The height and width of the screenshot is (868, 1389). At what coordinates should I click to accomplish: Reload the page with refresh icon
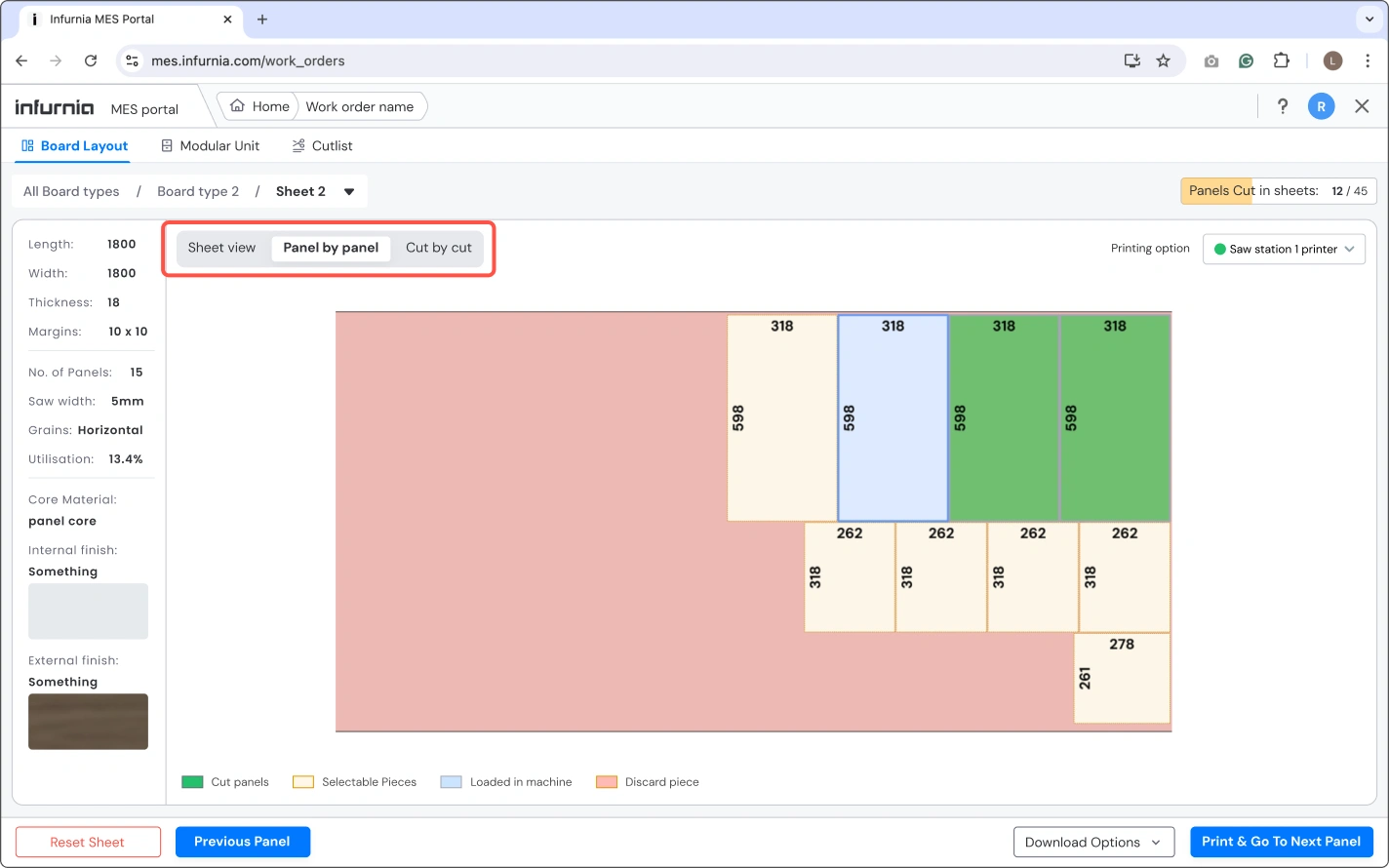(91, 60)
